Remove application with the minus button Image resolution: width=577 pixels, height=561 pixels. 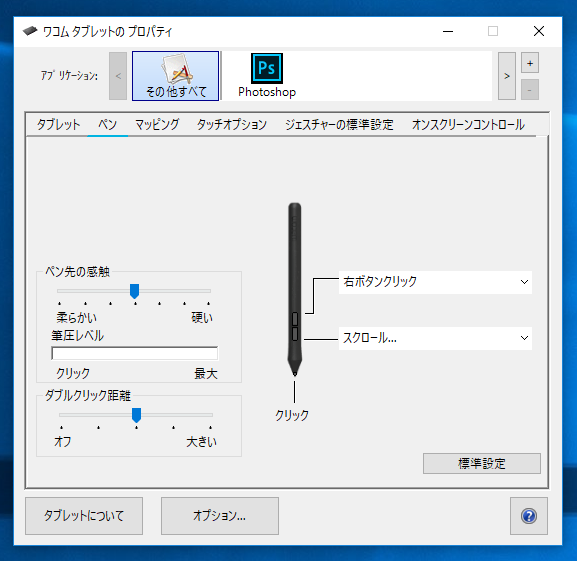pos(530,89)
